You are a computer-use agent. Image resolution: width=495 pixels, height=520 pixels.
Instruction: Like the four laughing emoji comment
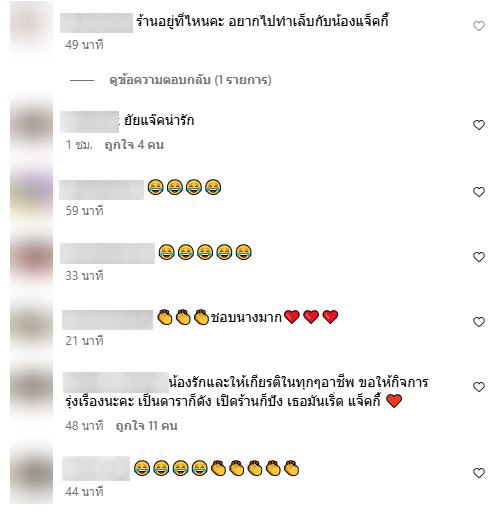coord(479,192)
